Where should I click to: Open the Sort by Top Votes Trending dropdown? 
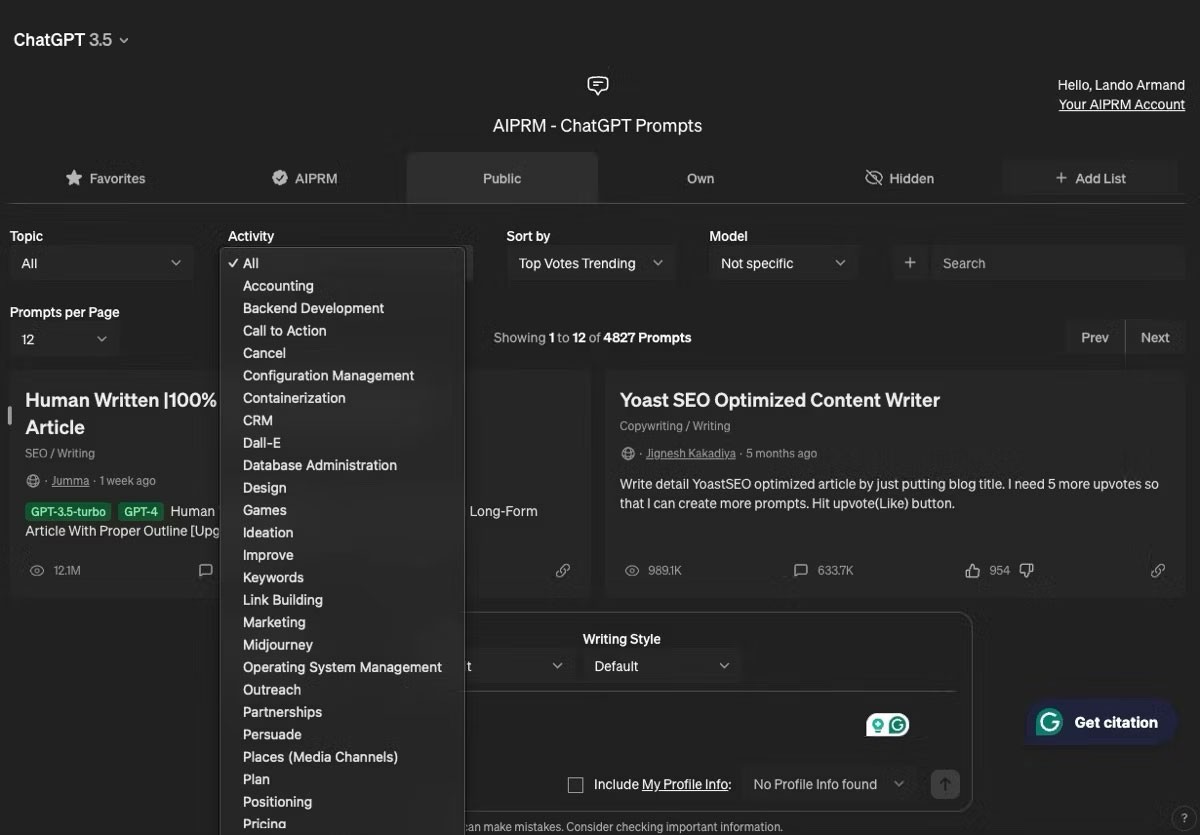pyautogui.click(x=590, y=263)
